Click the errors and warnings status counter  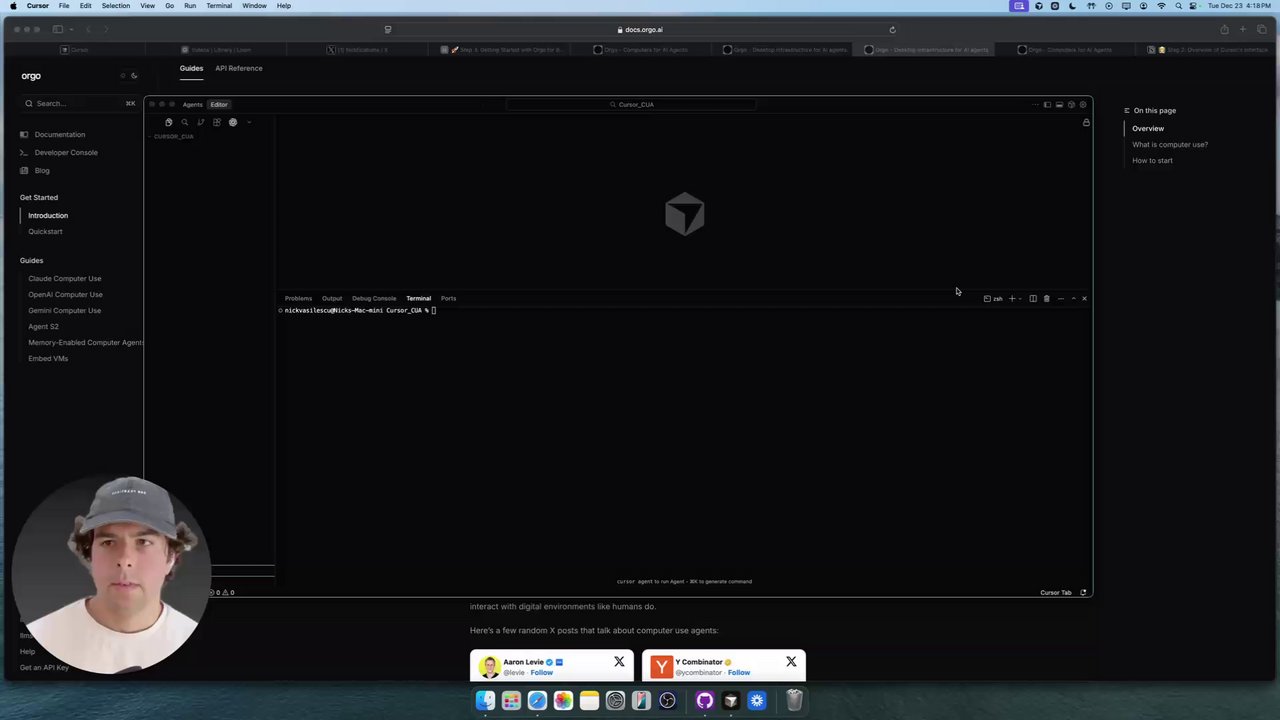223,592
